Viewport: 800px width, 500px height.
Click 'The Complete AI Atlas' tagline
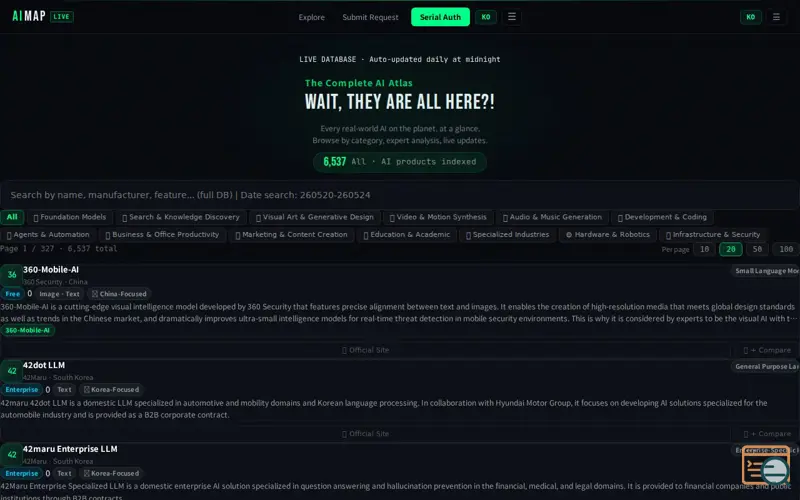point(359,83)
